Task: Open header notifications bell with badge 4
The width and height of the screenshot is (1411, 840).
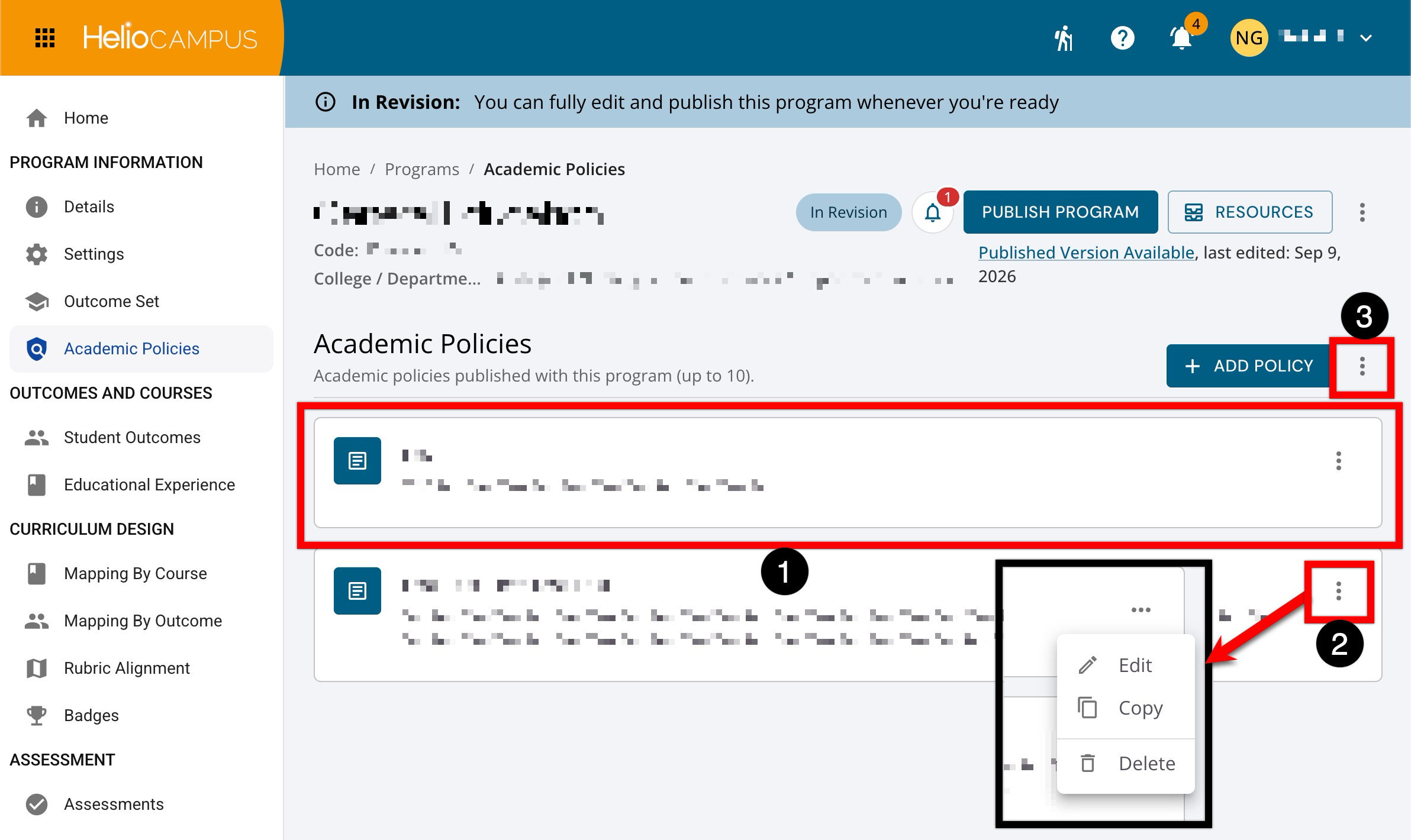Action: (1182, 38)
